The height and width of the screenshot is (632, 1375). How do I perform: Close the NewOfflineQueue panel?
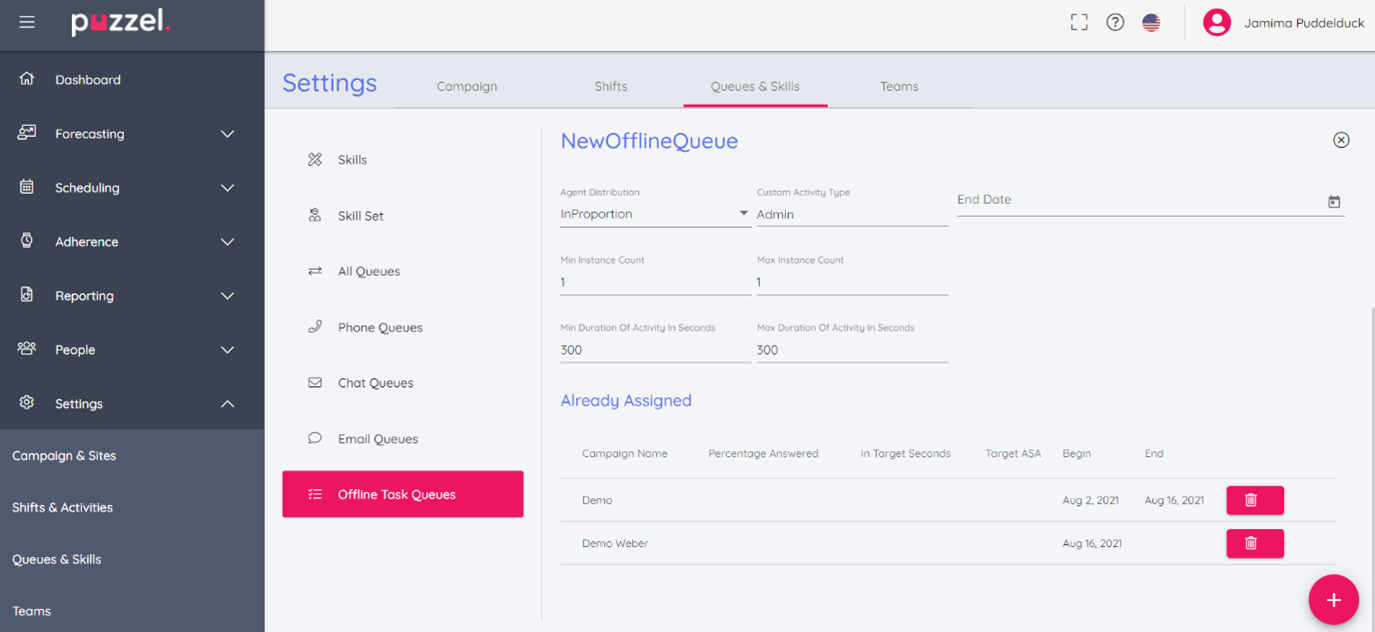[1341, 140]
